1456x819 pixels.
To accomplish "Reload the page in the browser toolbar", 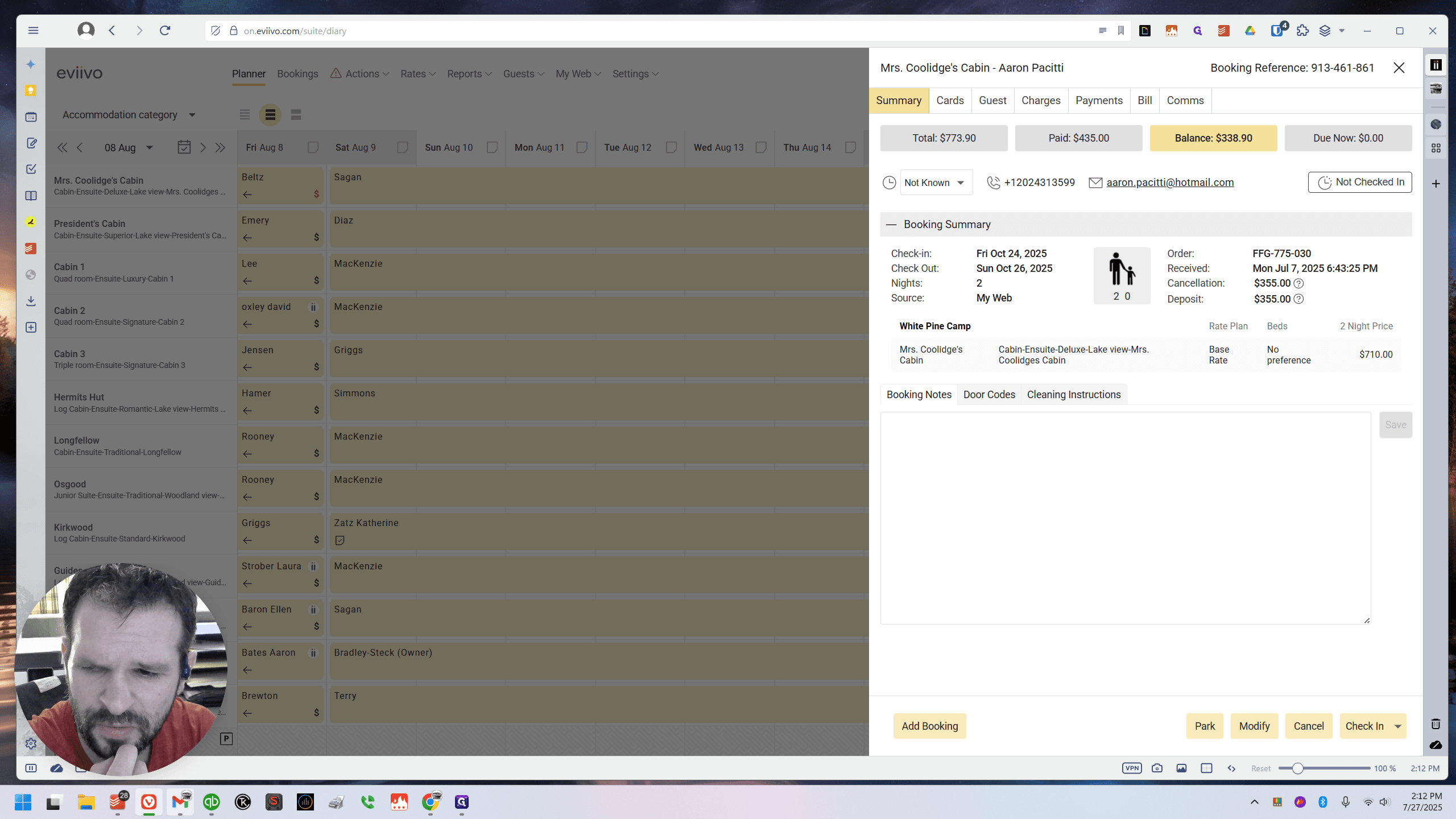I will click(165, 31).
